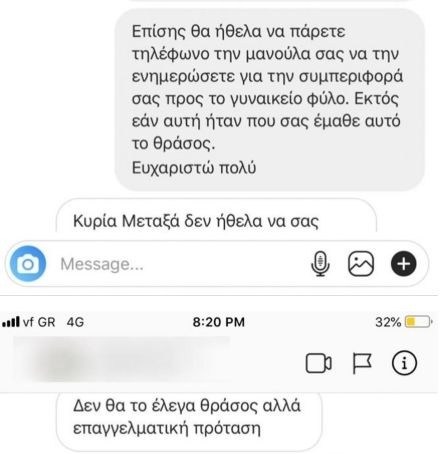The image size is (447, 454).
Task: Click the flag icon in chat header
Action: pos(362,363)
